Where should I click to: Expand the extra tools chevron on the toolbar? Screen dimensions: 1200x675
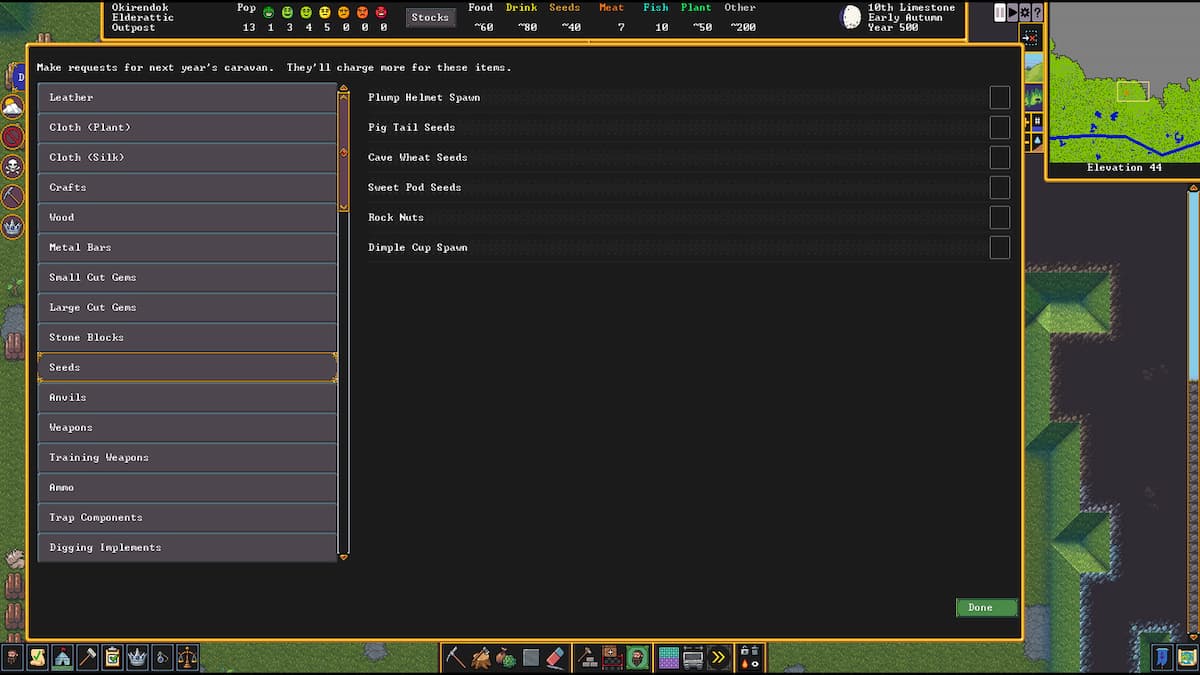click(x=717, y=657)
